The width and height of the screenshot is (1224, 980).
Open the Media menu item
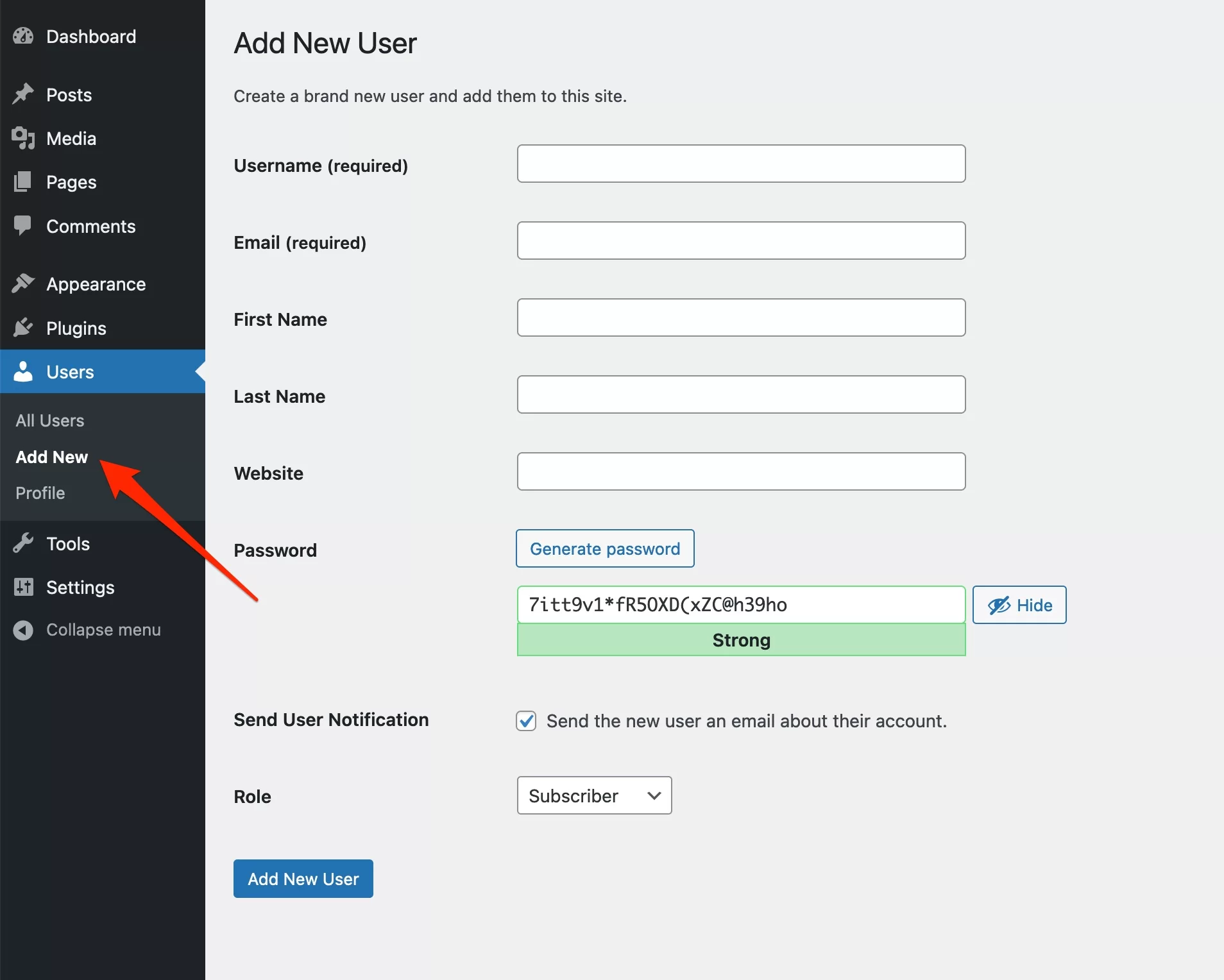103,138
